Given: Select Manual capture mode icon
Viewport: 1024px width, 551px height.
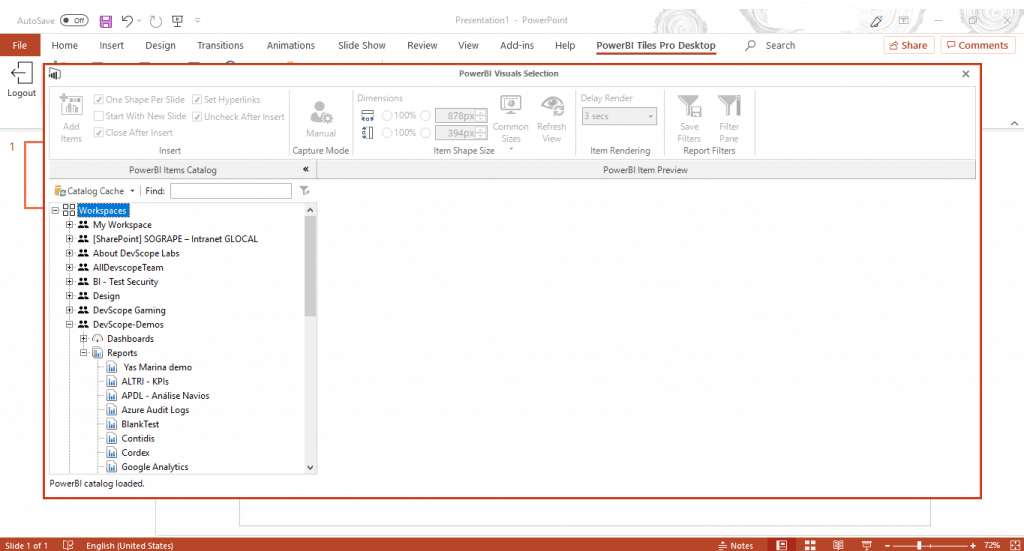Looking at the screenshot, I should click(x=321, y=112).
